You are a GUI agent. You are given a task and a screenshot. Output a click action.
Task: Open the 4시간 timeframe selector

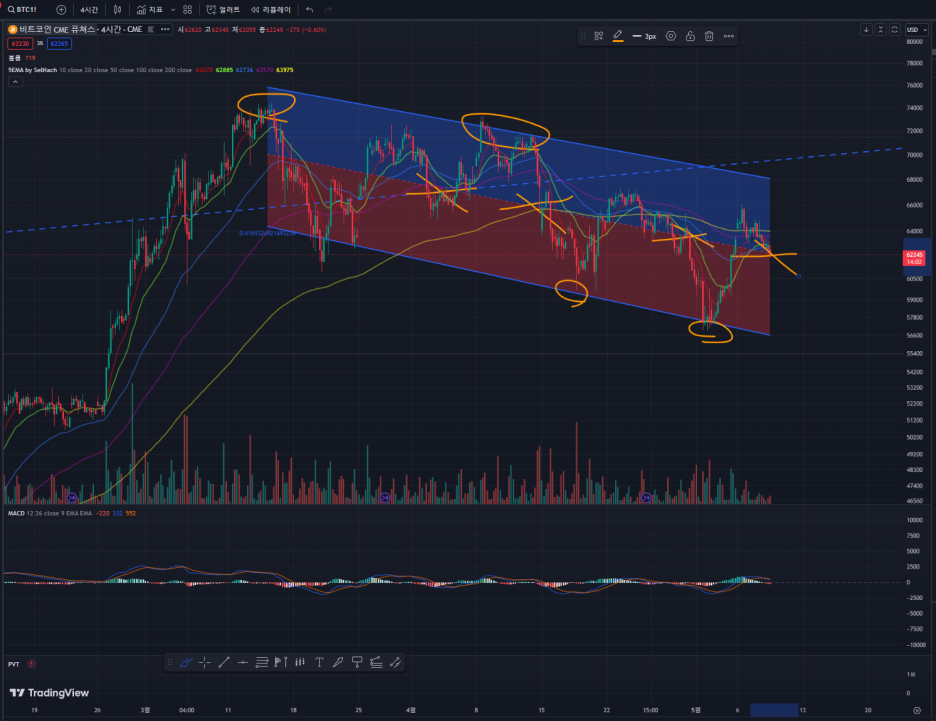pyautogui.click(x=89, y=10)
